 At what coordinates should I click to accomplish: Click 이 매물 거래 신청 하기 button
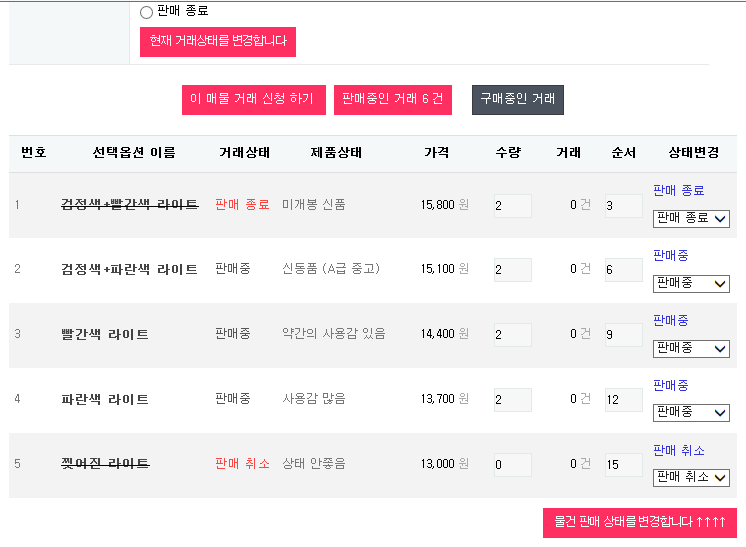coord(252,99)
